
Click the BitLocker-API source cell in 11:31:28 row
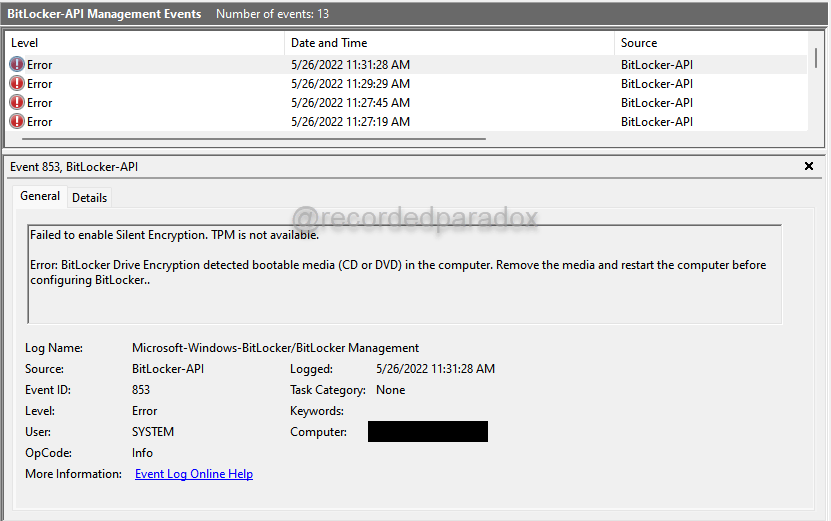tap(657, 65)
